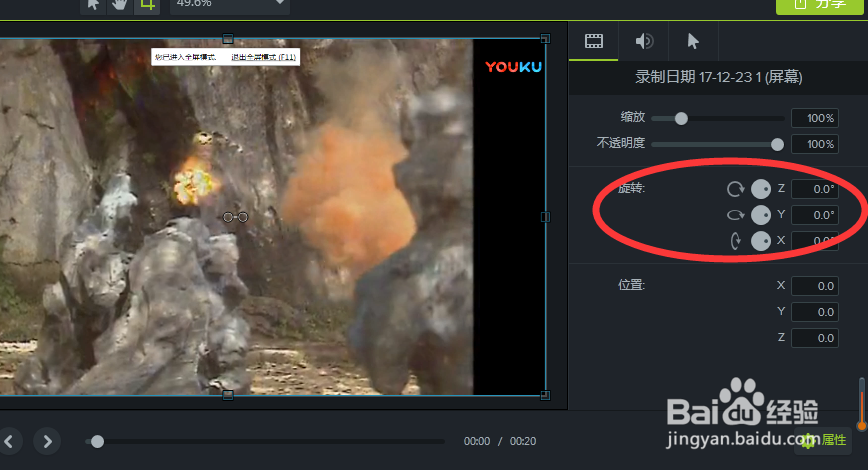868x470 pixels.
Task: Select the crop tool
Action: [147, 6]
